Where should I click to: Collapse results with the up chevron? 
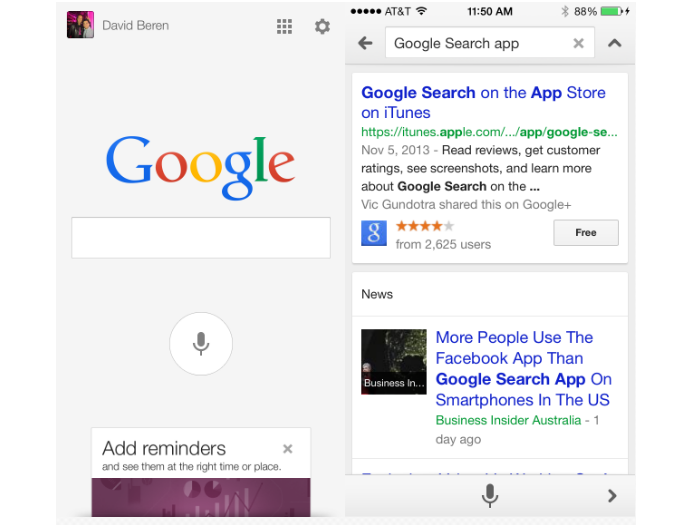[x=614, y=43]
